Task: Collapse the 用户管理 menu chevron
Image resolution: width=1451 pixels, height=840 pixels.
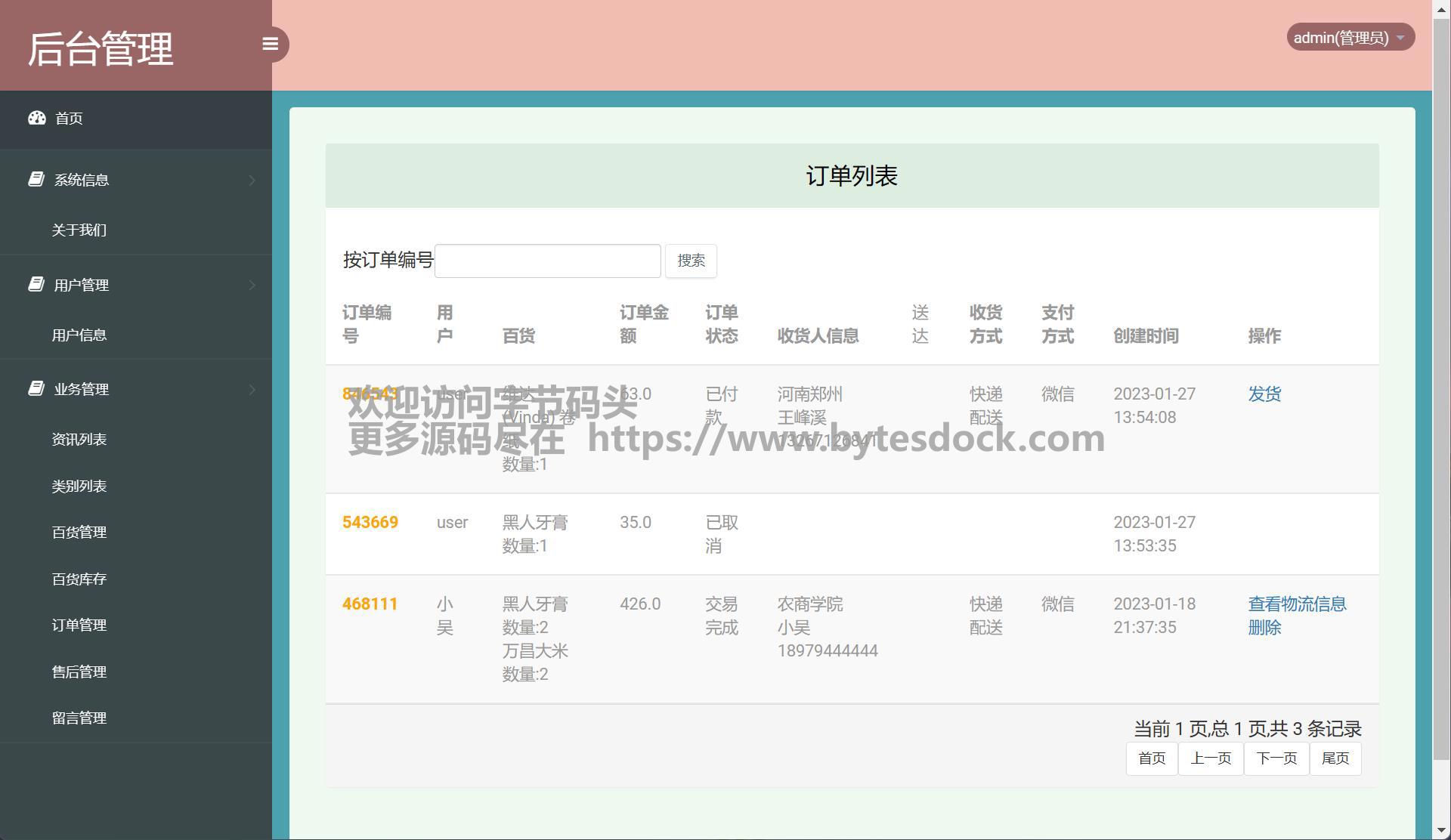Action: (x=252, y=285)
